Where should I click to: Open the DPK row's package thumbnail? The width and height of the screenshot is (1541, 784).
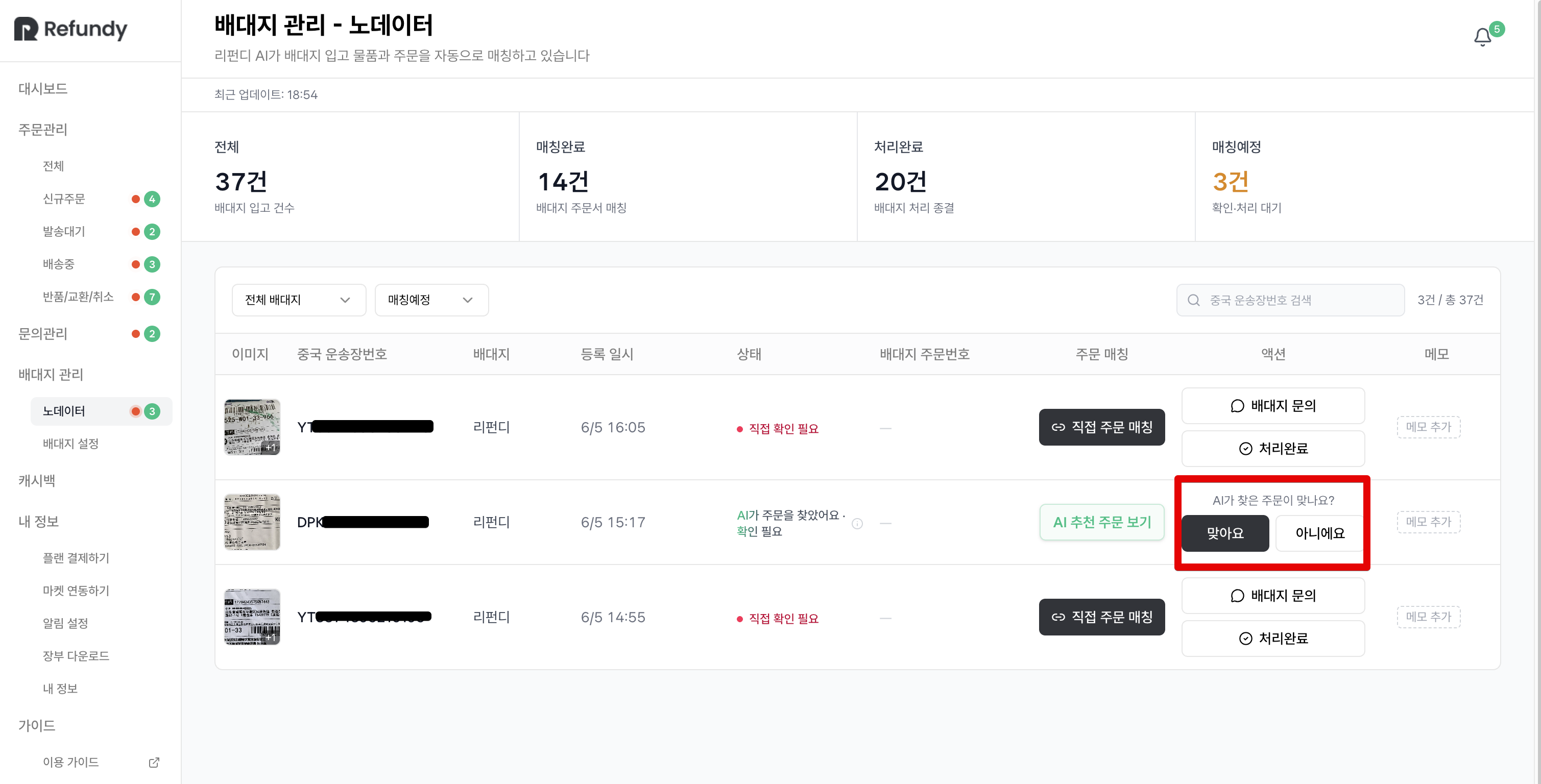click(252, 522)
